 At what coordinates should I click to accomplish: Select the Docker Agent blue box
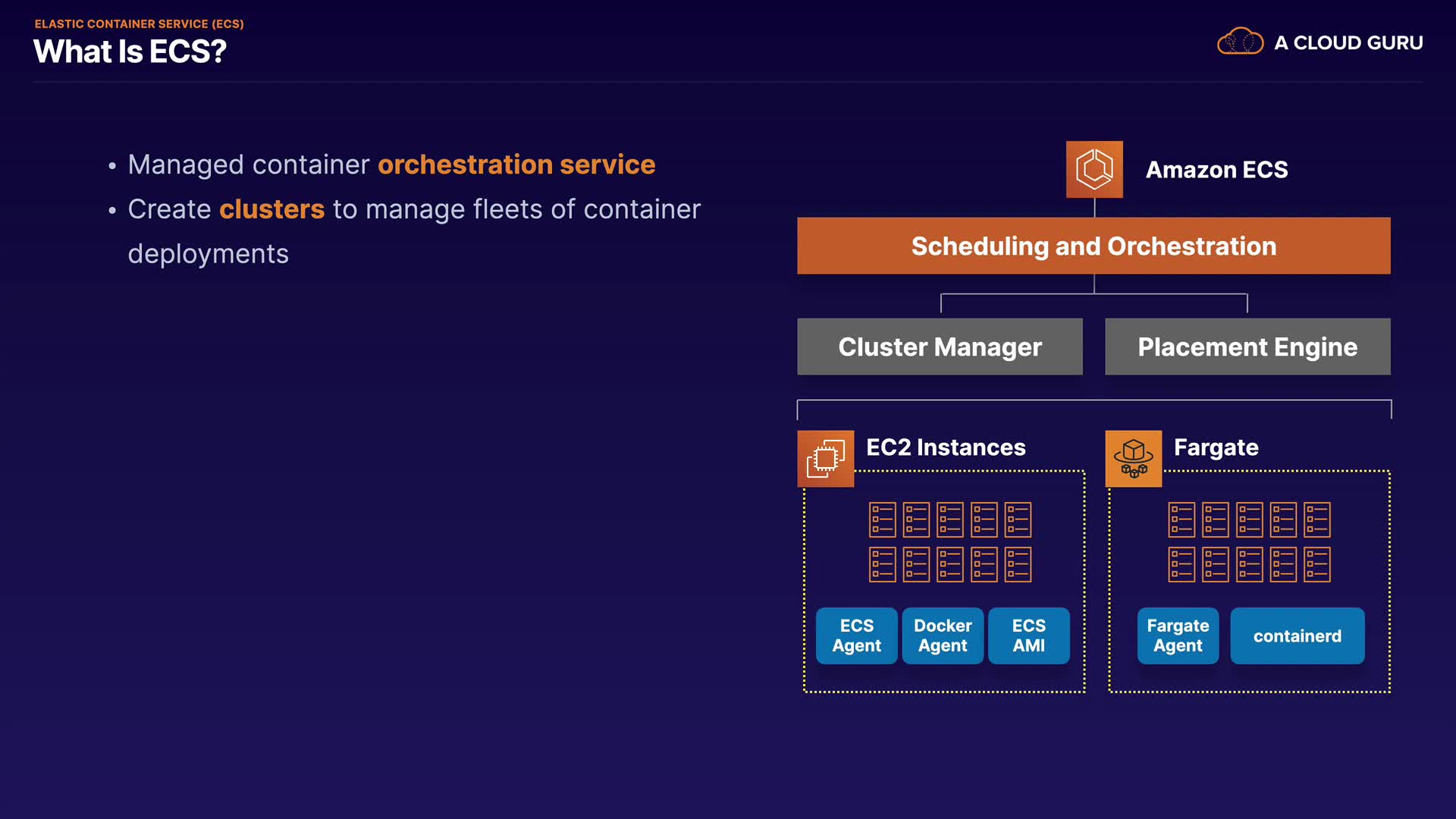(943, 635)
